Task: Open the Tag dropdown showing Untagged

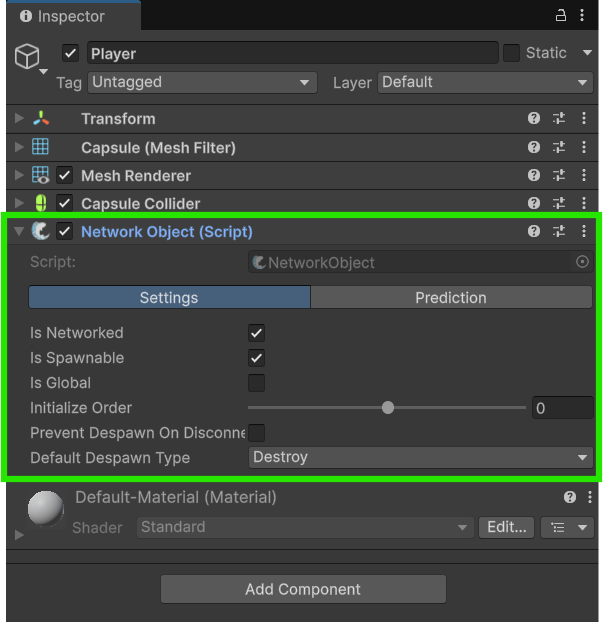Action: click(202, 83)
